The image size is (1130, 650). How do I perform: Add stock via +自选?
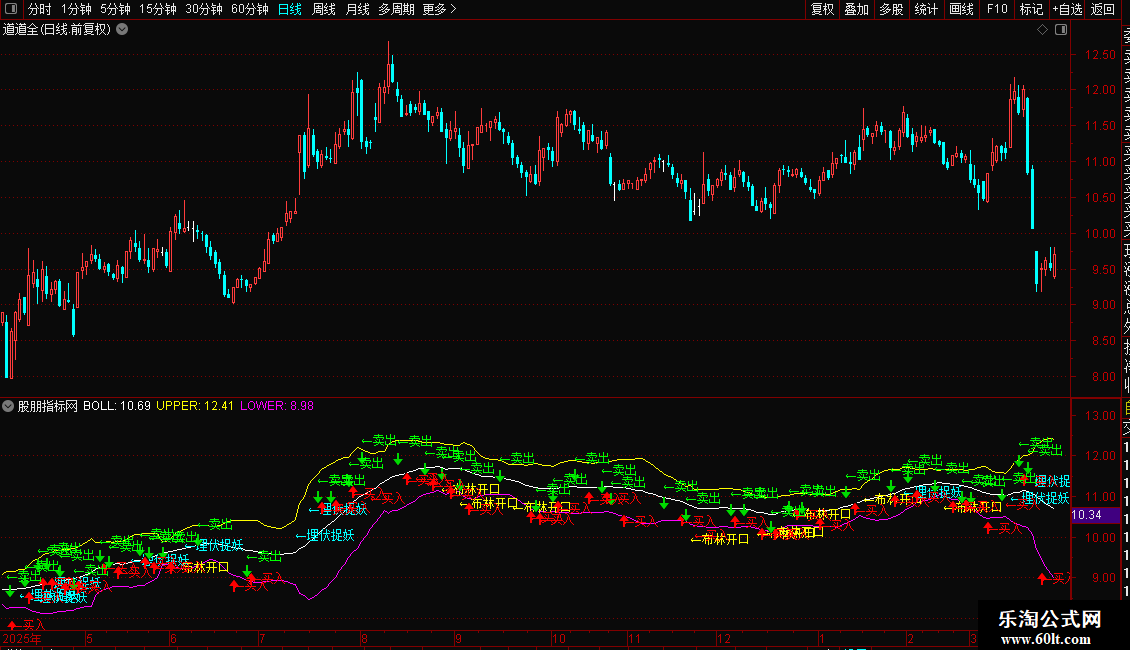[x=1067, y=9]
